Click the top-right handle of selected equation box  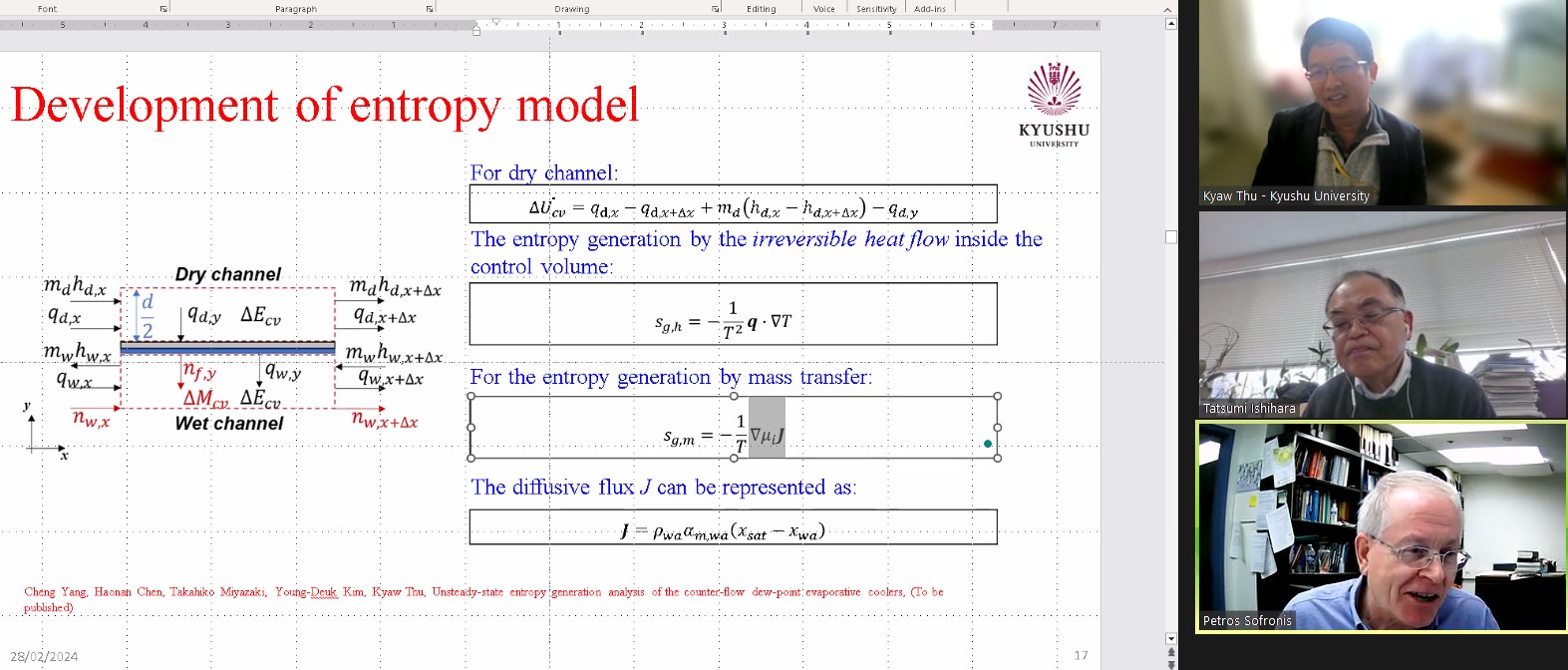click(x=998, y=396)
